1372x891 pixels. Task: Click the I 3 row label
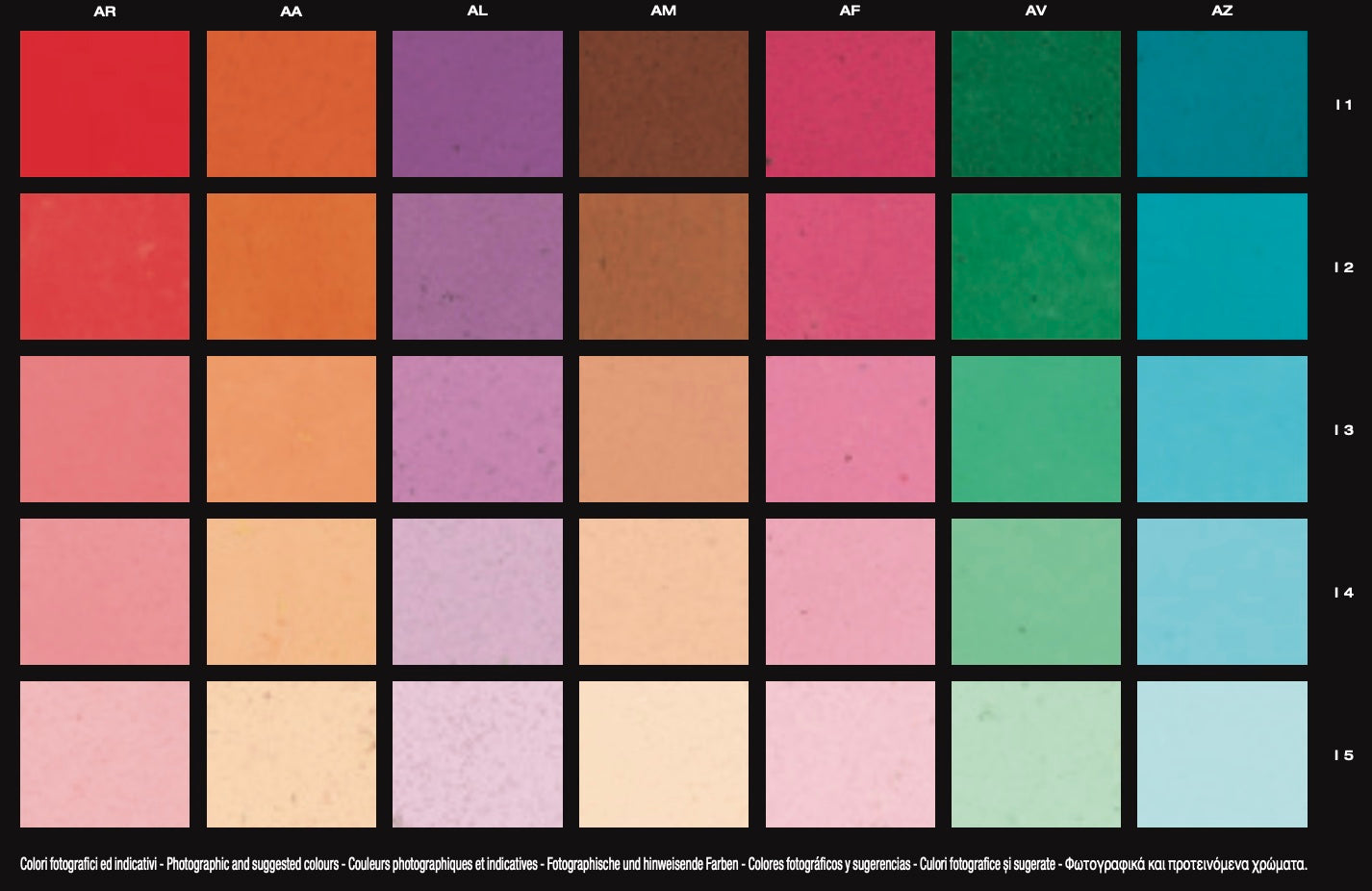click(x=1343, y=430)
